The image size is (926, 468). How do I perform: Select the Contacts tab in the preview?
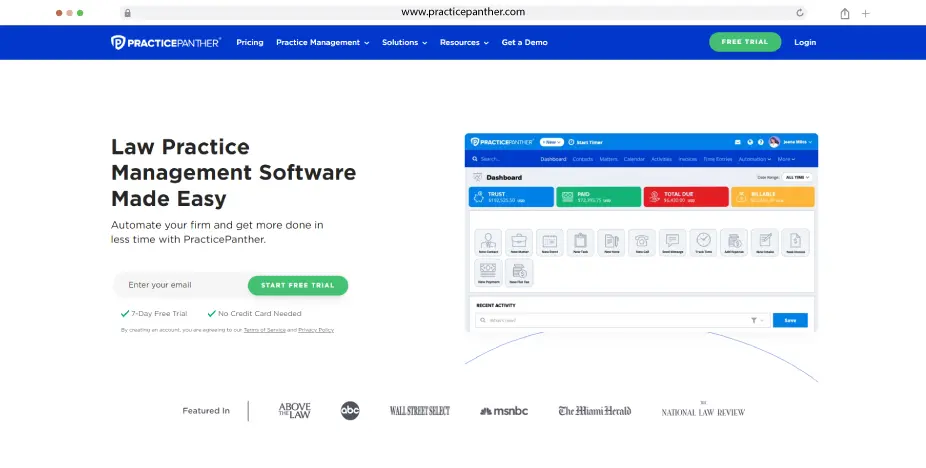tap(583, 159)
